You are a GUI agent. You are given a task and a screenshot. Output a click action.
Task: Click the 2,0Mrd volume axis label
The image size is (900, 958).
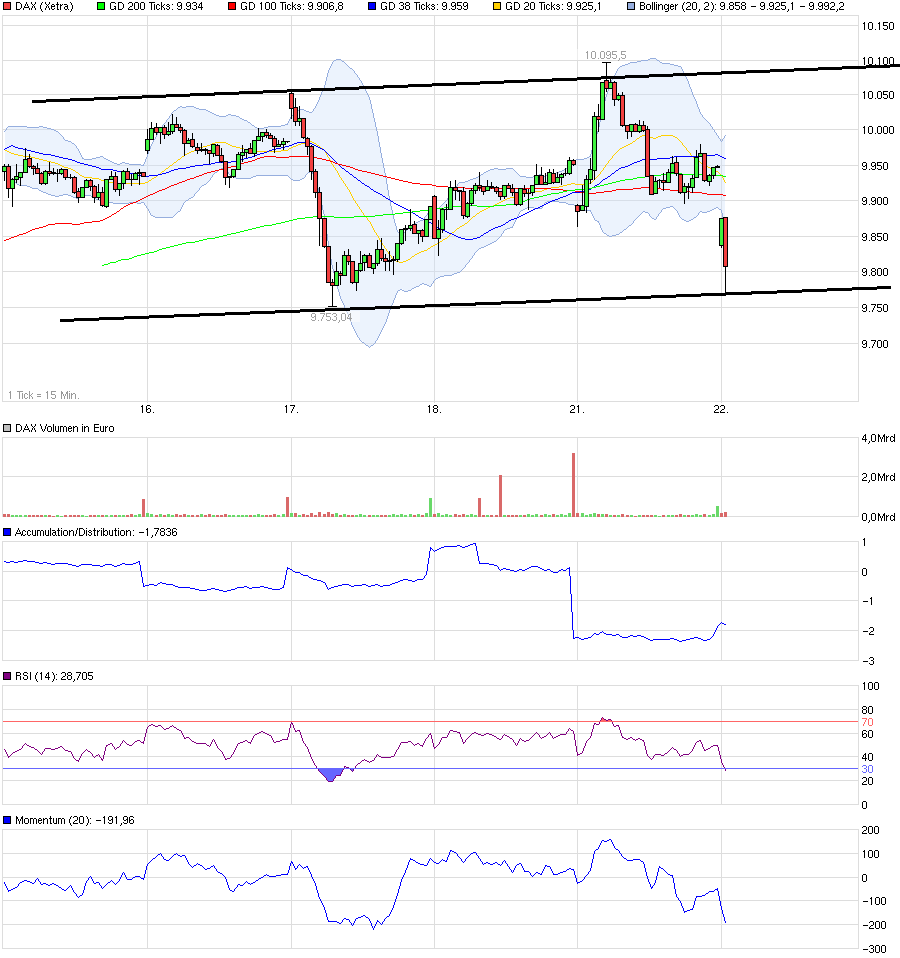[878, 477]
